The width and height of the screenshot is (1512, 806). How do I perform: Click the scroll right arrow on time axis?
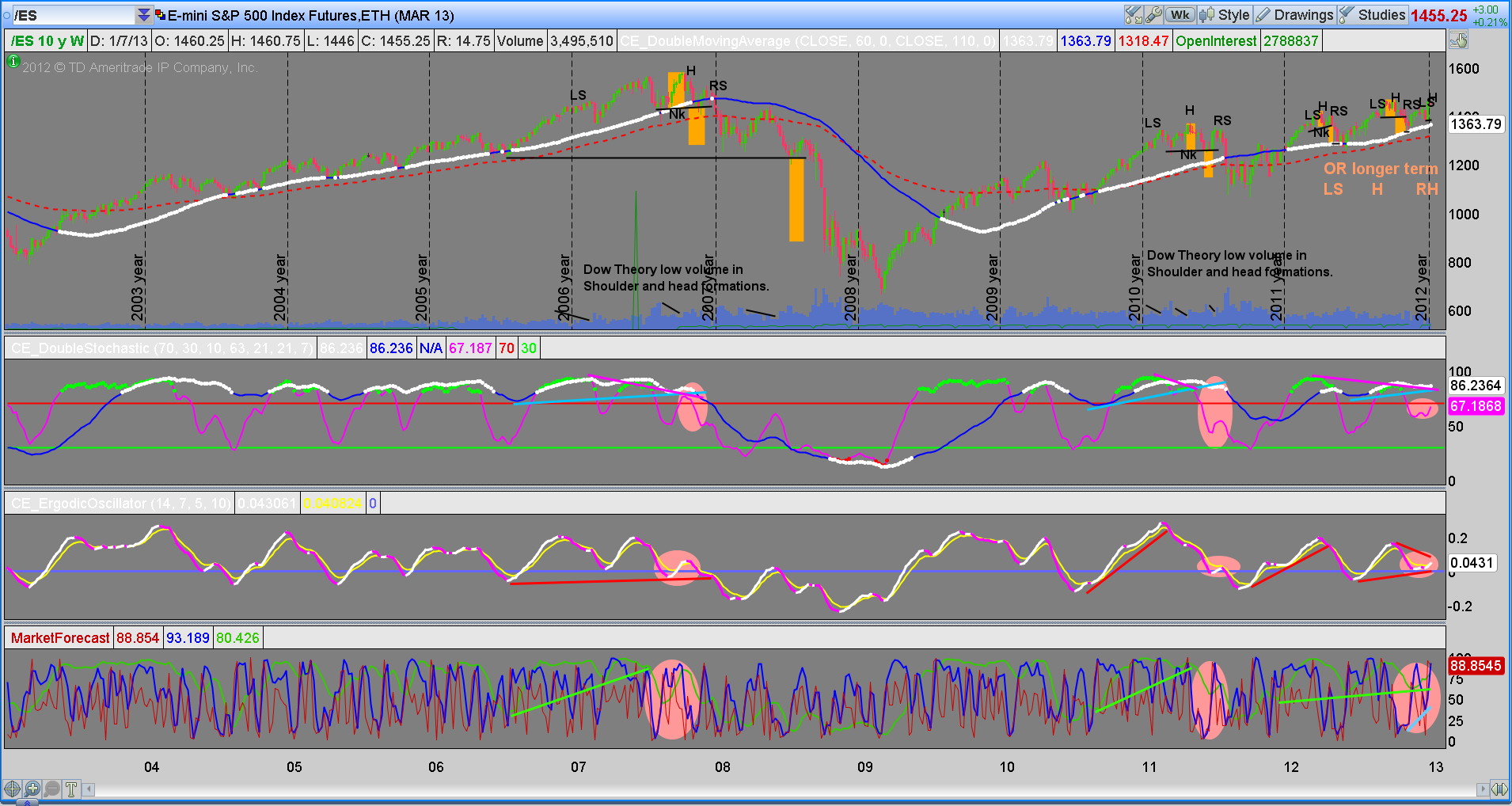1483,789
